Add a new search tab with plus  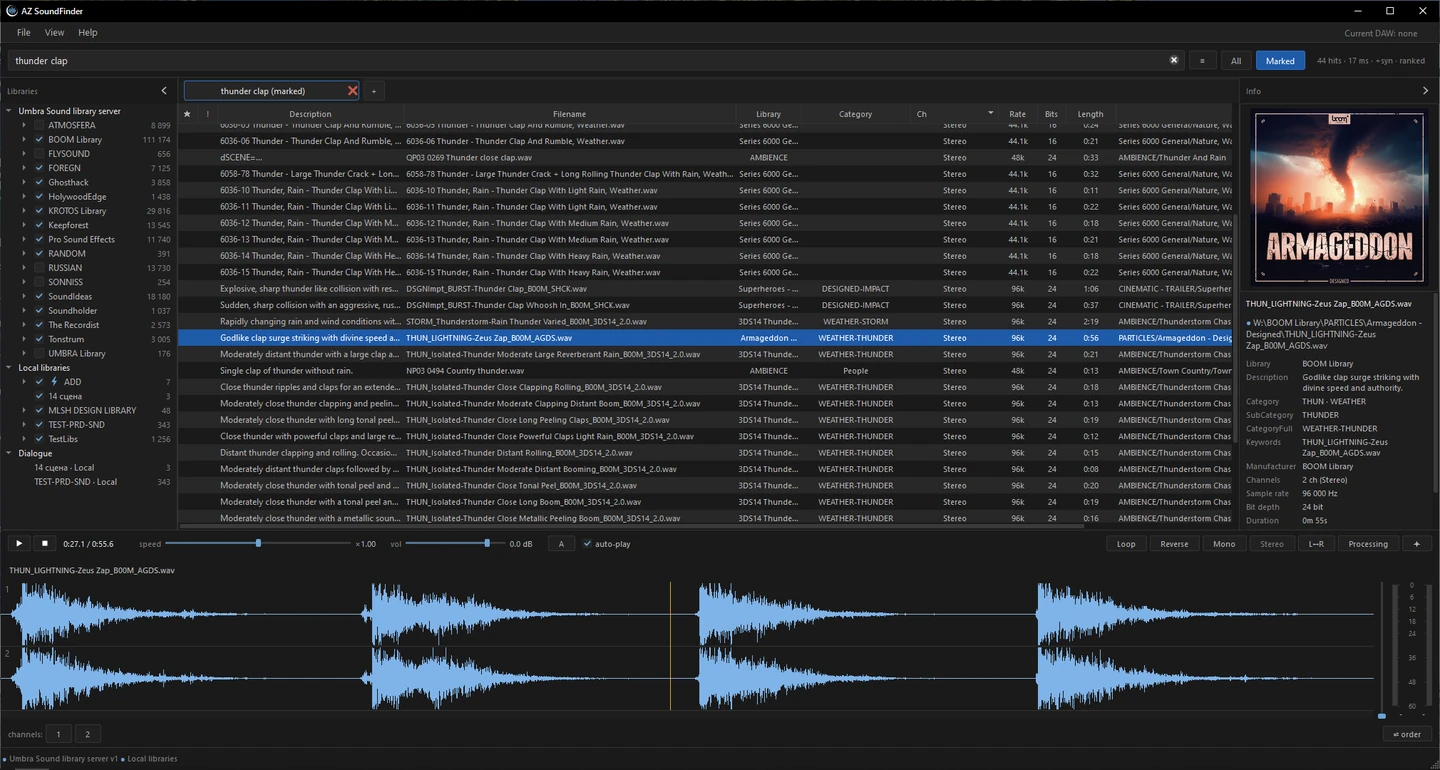pyautogui.click(x=374, y=91)
